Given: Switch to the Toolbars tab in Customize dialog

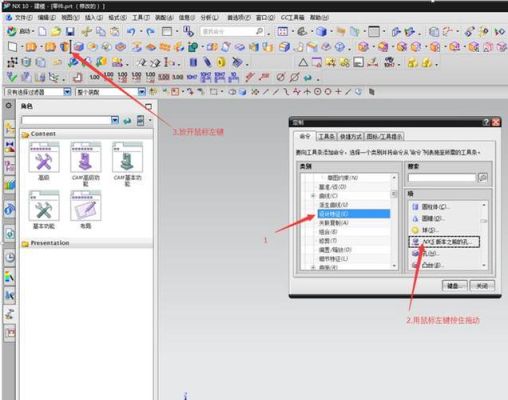Looking at the screenshot, I should [x=326, y=136].
